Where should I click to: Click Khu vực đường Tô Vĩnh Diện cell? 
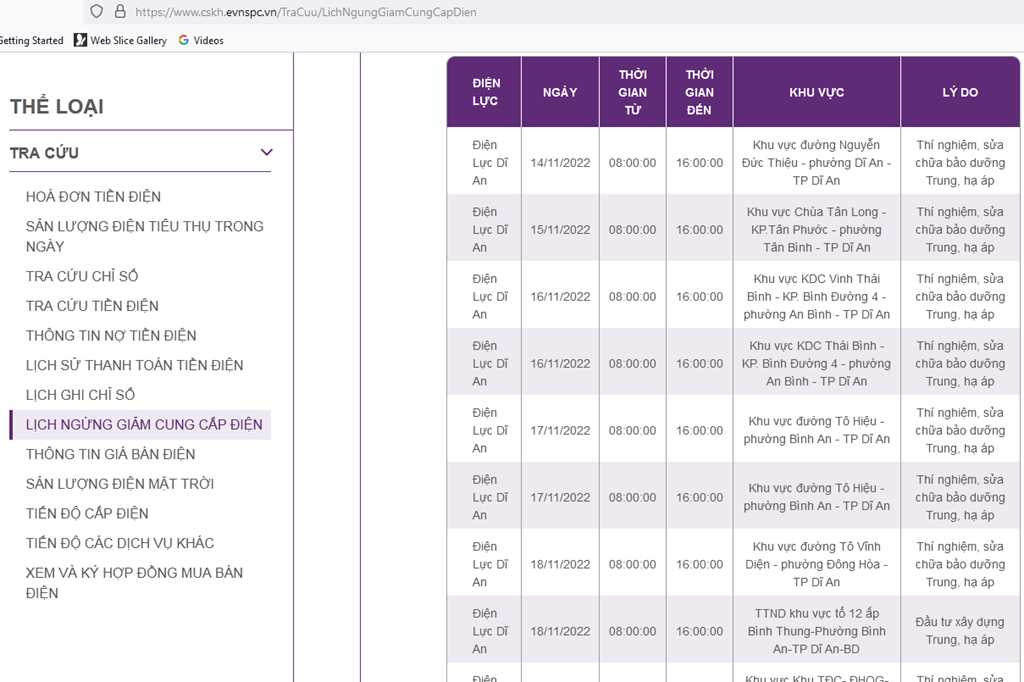tap(816, 564)
